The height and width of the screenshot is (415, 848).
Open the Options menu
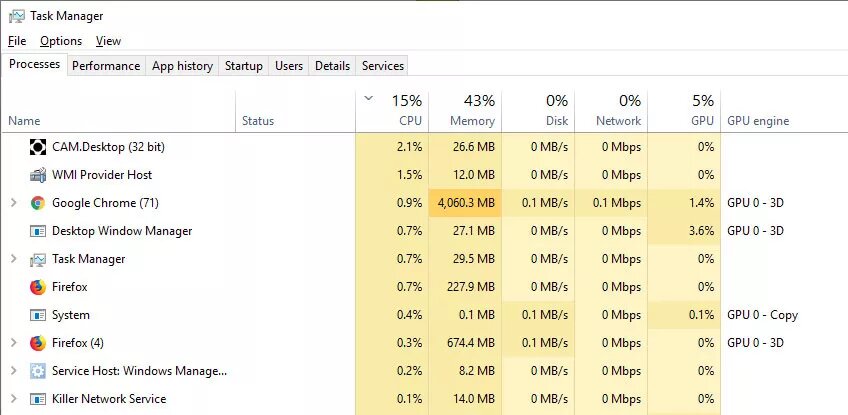[61, 41]
